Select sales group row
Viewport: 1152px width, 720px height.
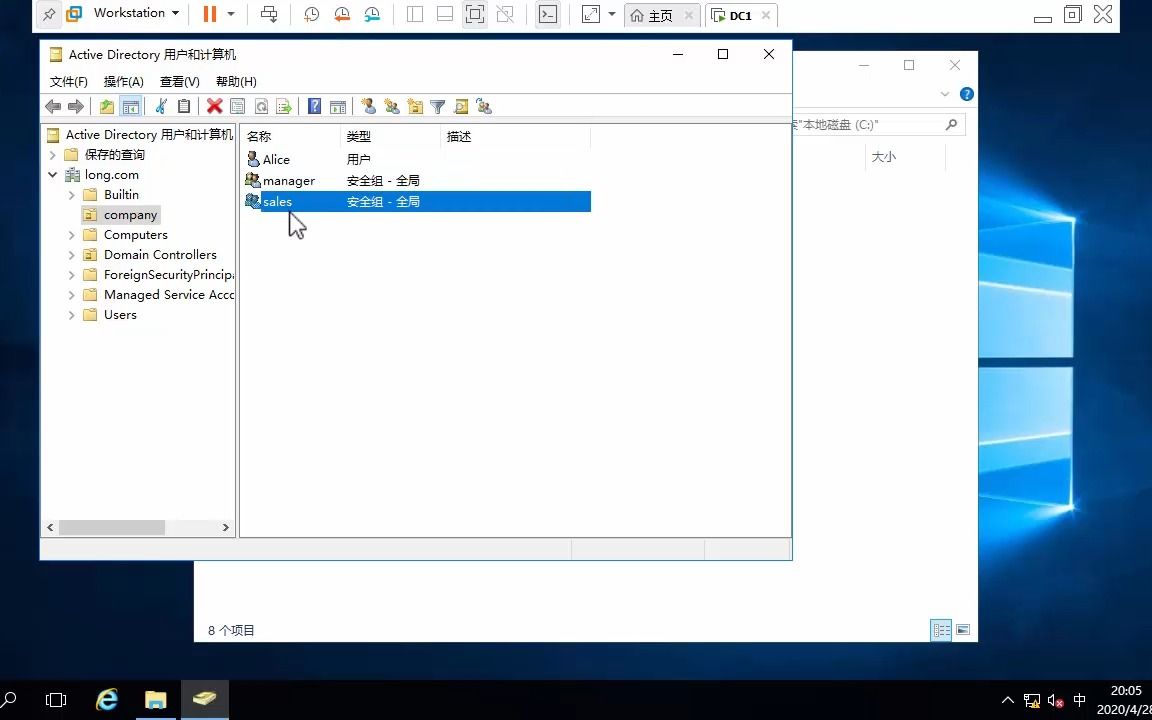pos(417,202)
